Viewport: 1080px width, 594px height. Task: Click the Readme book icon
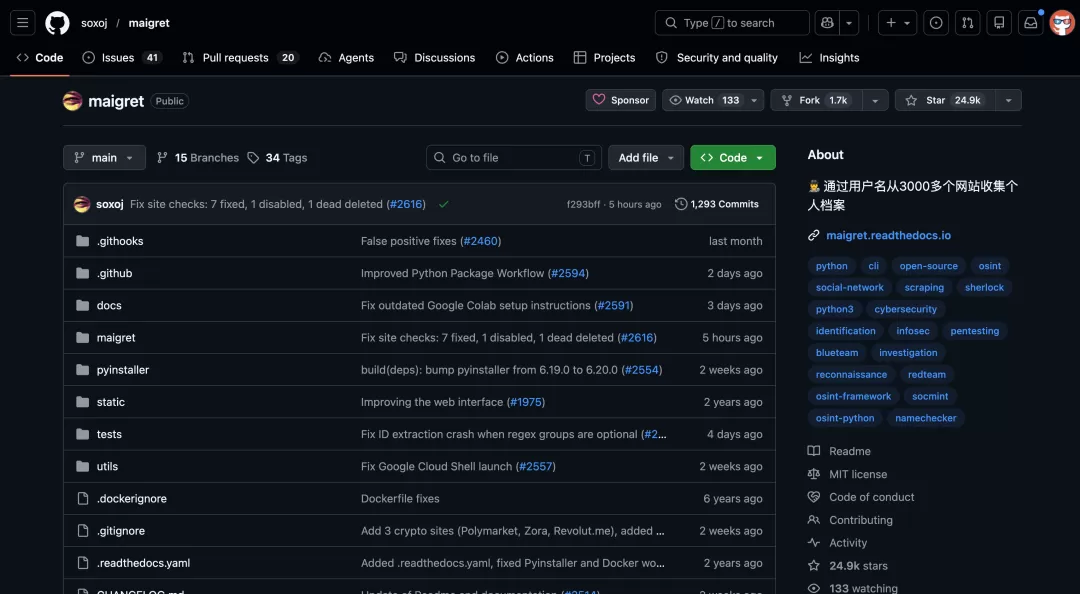(813, 451)
